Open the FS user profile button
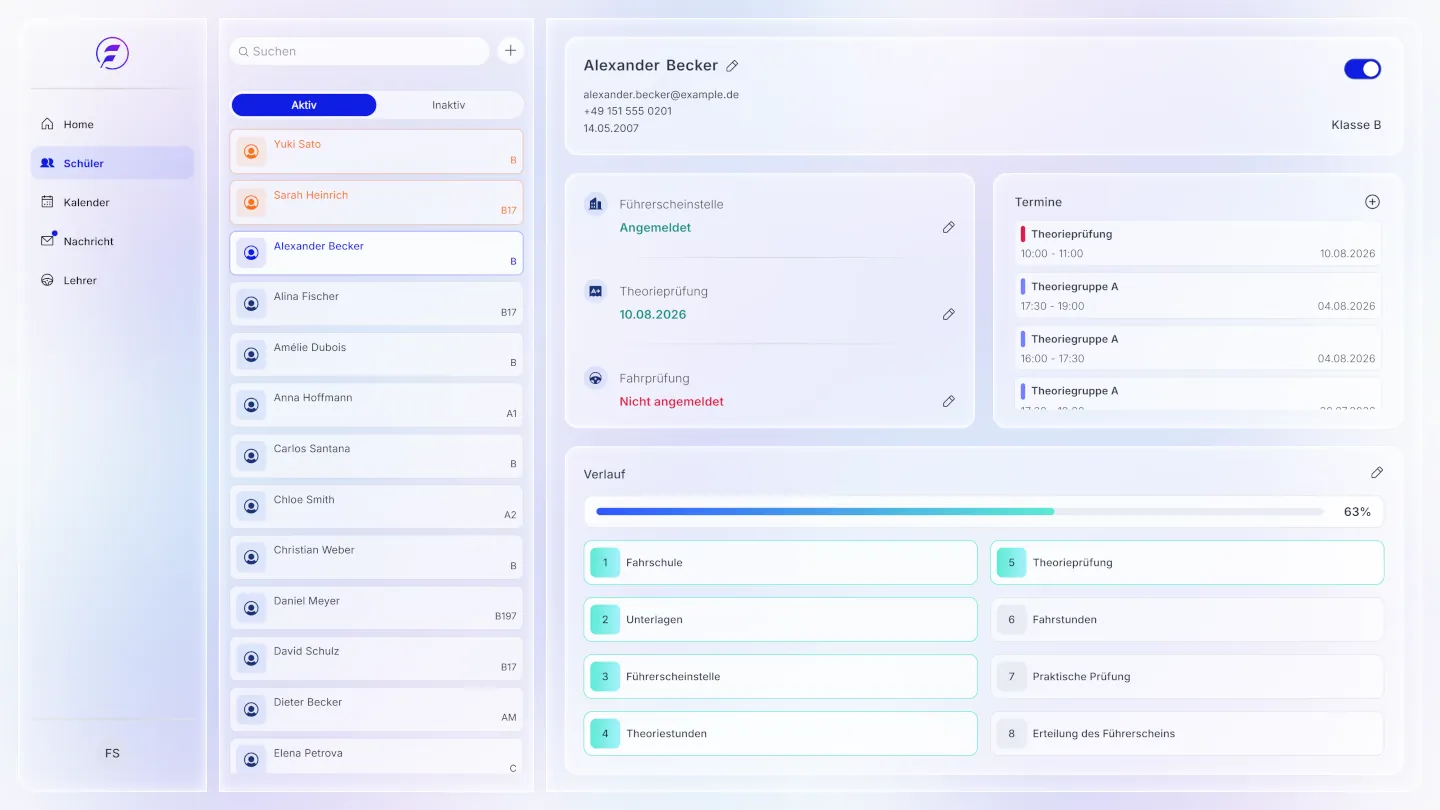 pyautogui.click(x=112, y=754)
